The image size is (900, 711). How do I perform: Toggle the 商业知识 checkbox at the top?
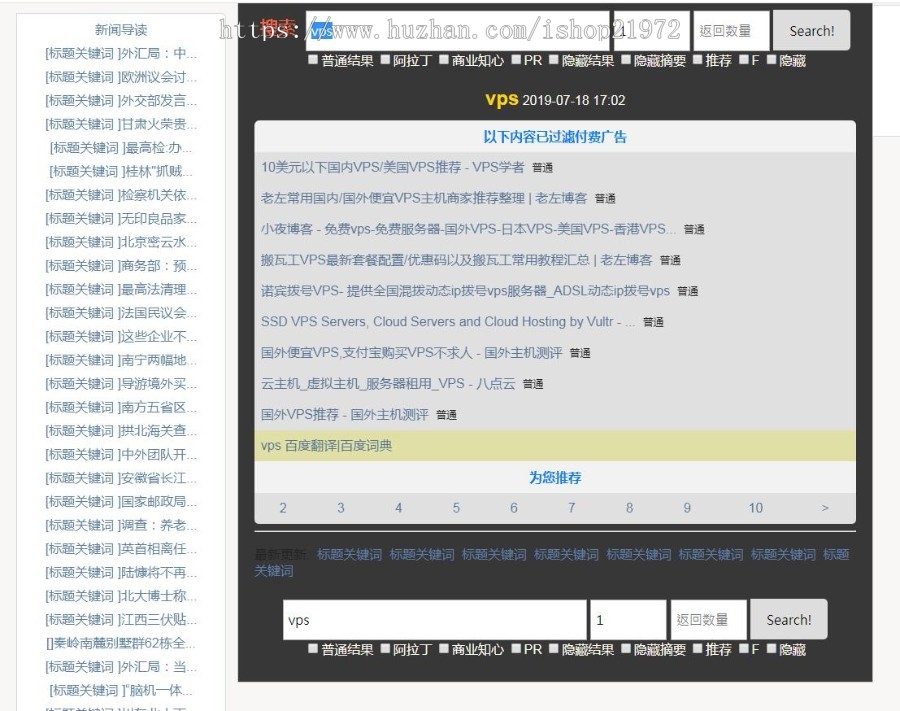(x=442, y=60)
